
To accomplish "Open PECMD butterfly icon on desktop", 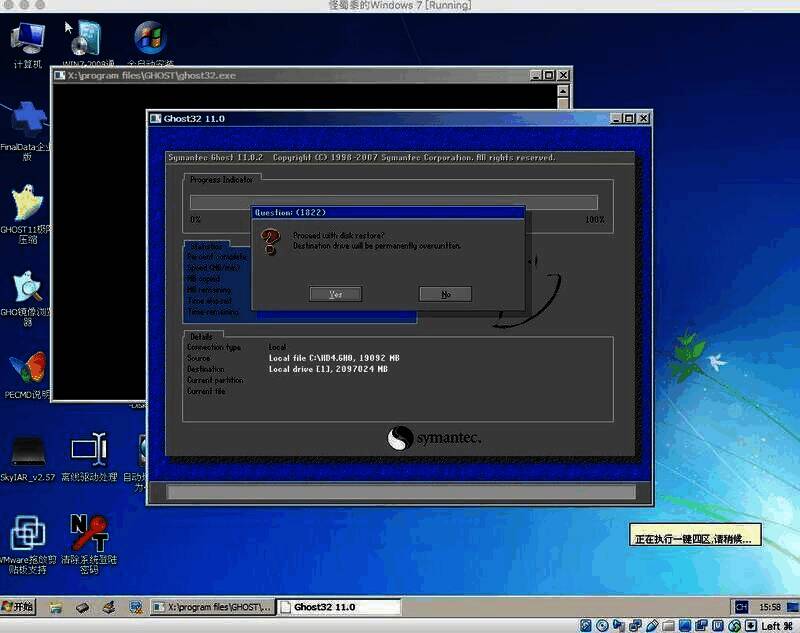I will click(x=27, y=370).
